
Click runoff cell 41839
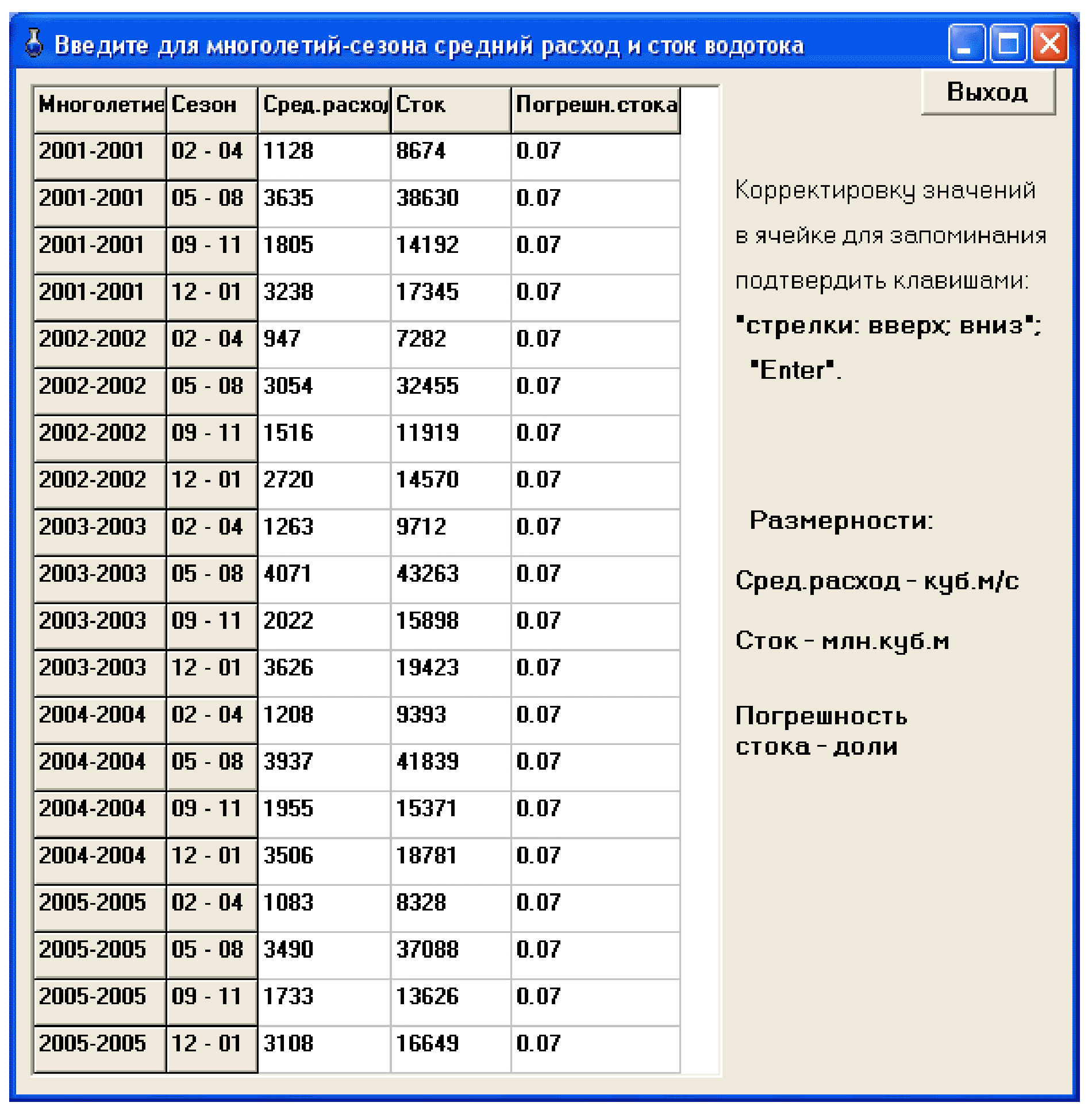pos(451,768)
